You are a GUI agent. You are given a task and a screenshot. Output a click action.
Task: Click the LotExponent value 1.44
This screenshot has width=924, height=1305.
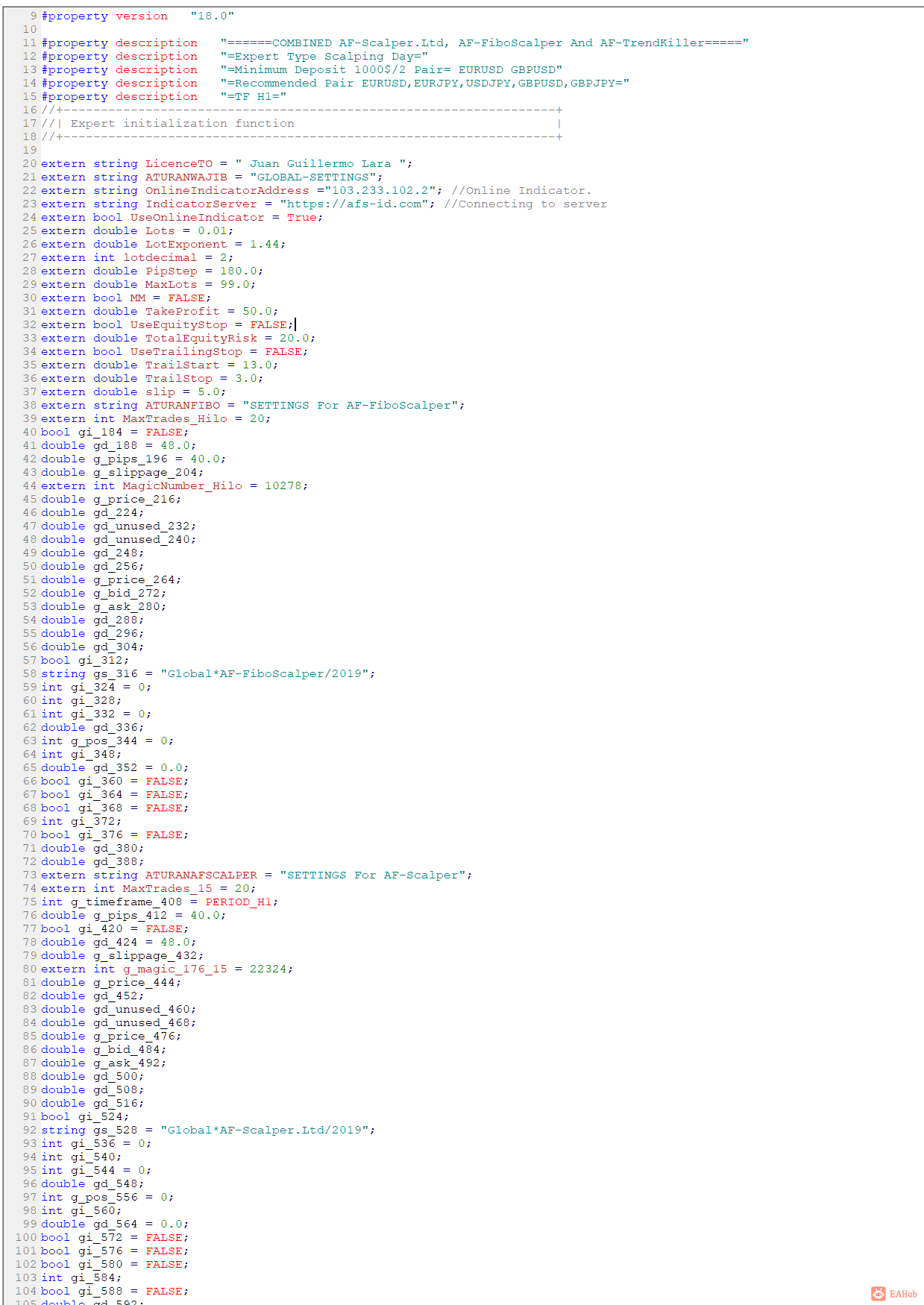tap(264, 244)
